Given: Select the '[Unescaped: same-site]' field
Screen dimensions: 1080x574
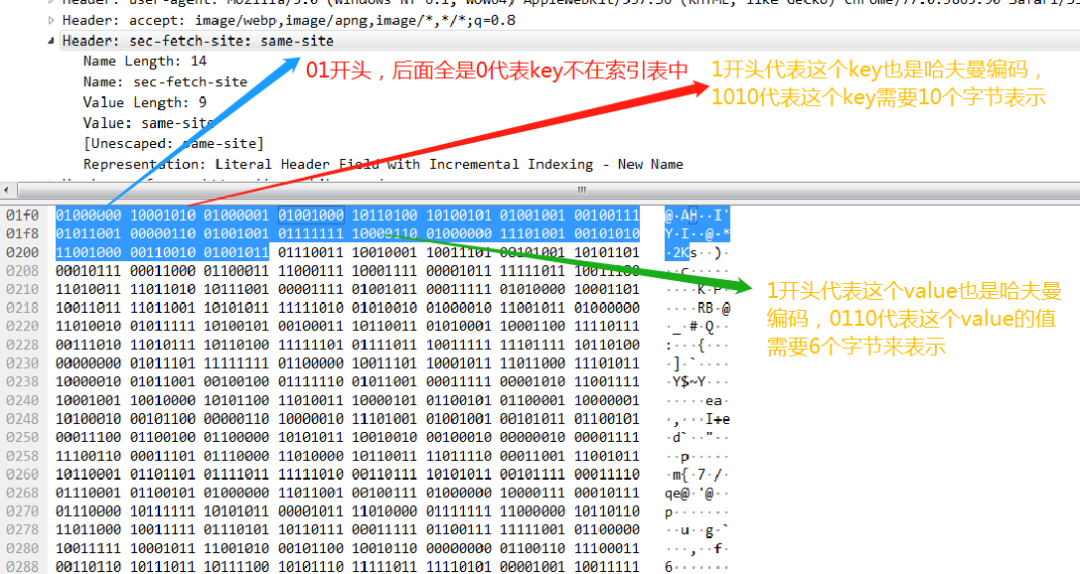Looking at the screenshot, I should coord(174,144).
